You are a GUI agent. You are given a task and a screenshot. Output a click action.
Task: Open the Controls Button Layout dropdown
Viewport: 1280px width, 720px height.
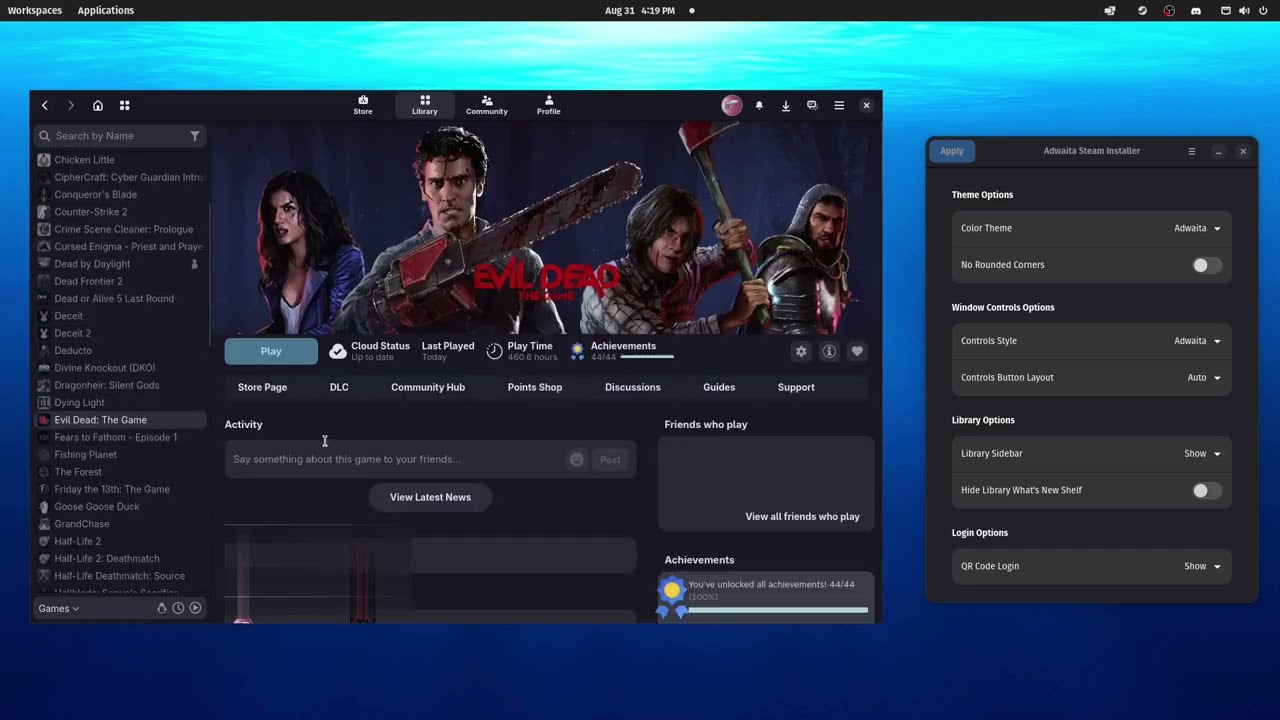[1204, 378]
